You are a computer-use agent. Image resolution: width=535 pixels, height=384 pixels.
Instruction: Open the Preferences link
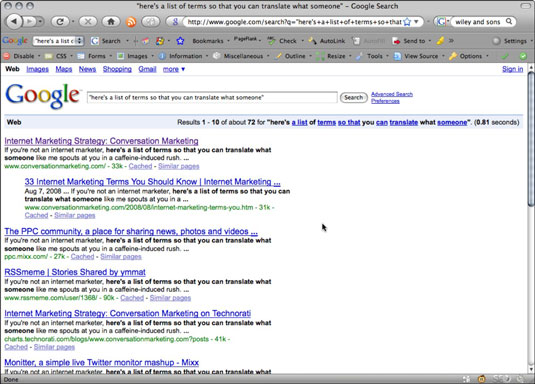[385, 101]
